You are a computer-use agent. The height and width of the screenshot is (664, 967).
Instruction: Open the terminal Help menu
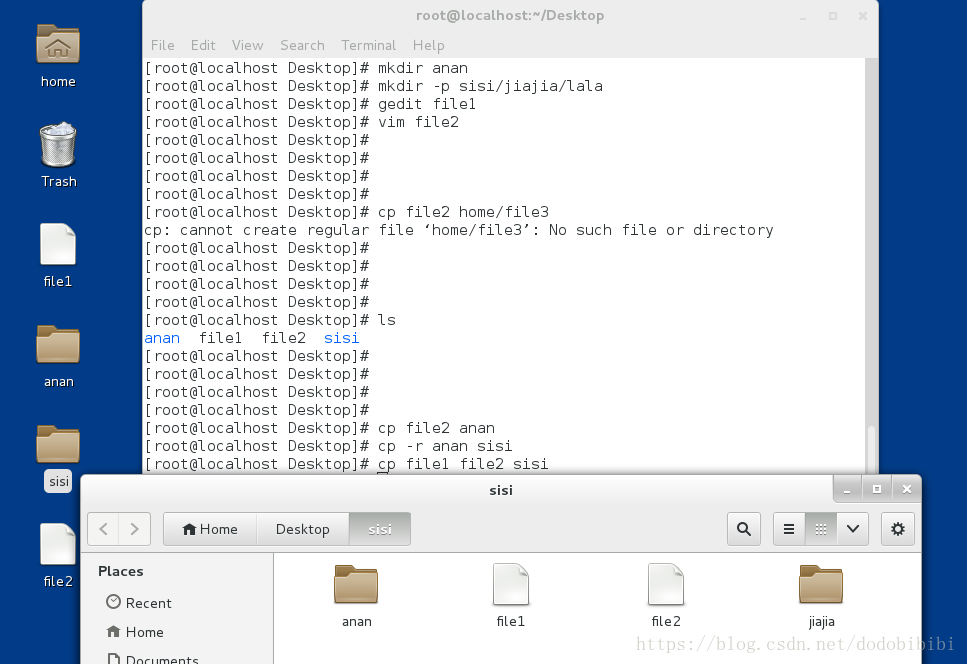tap(429, 46)
